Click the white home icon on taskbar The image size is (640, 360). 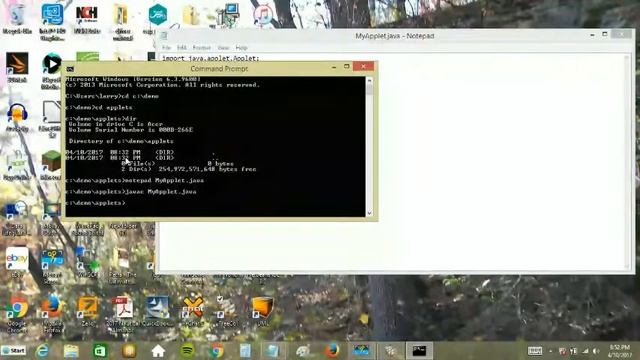[158, 351]
